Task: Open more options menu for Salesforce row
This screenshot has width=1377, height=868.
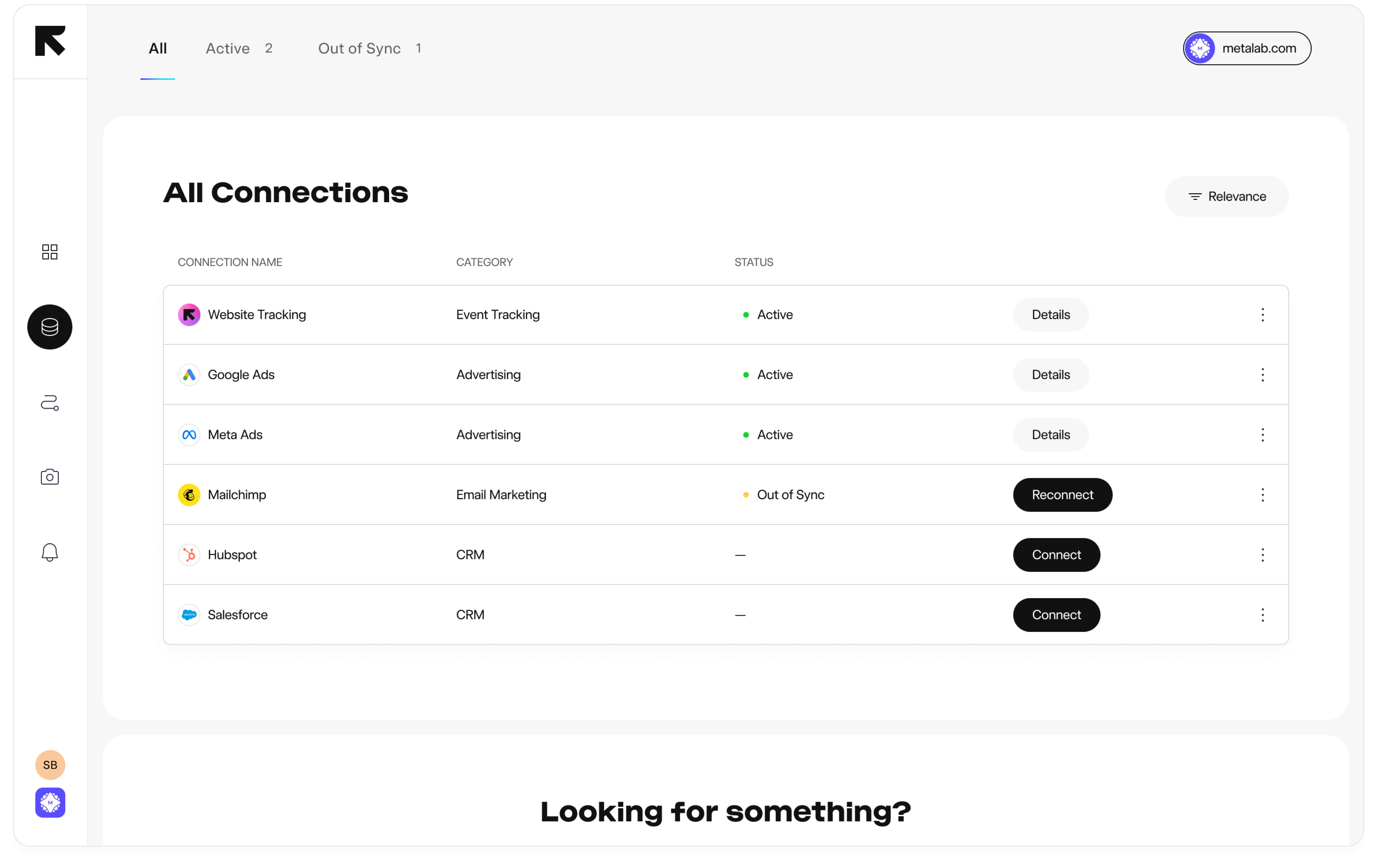Action: (1263, 615)
